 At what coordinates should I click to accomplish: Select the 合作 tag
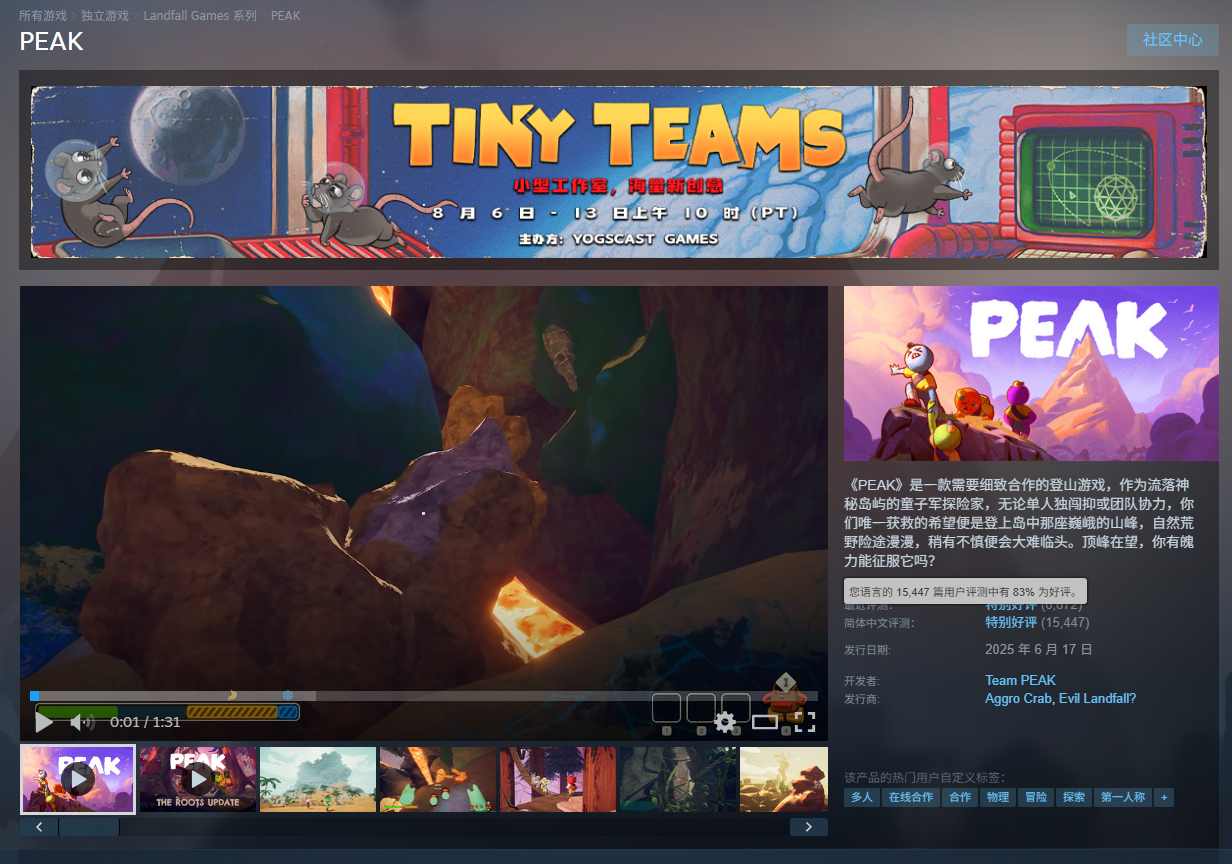pos(960,797)
